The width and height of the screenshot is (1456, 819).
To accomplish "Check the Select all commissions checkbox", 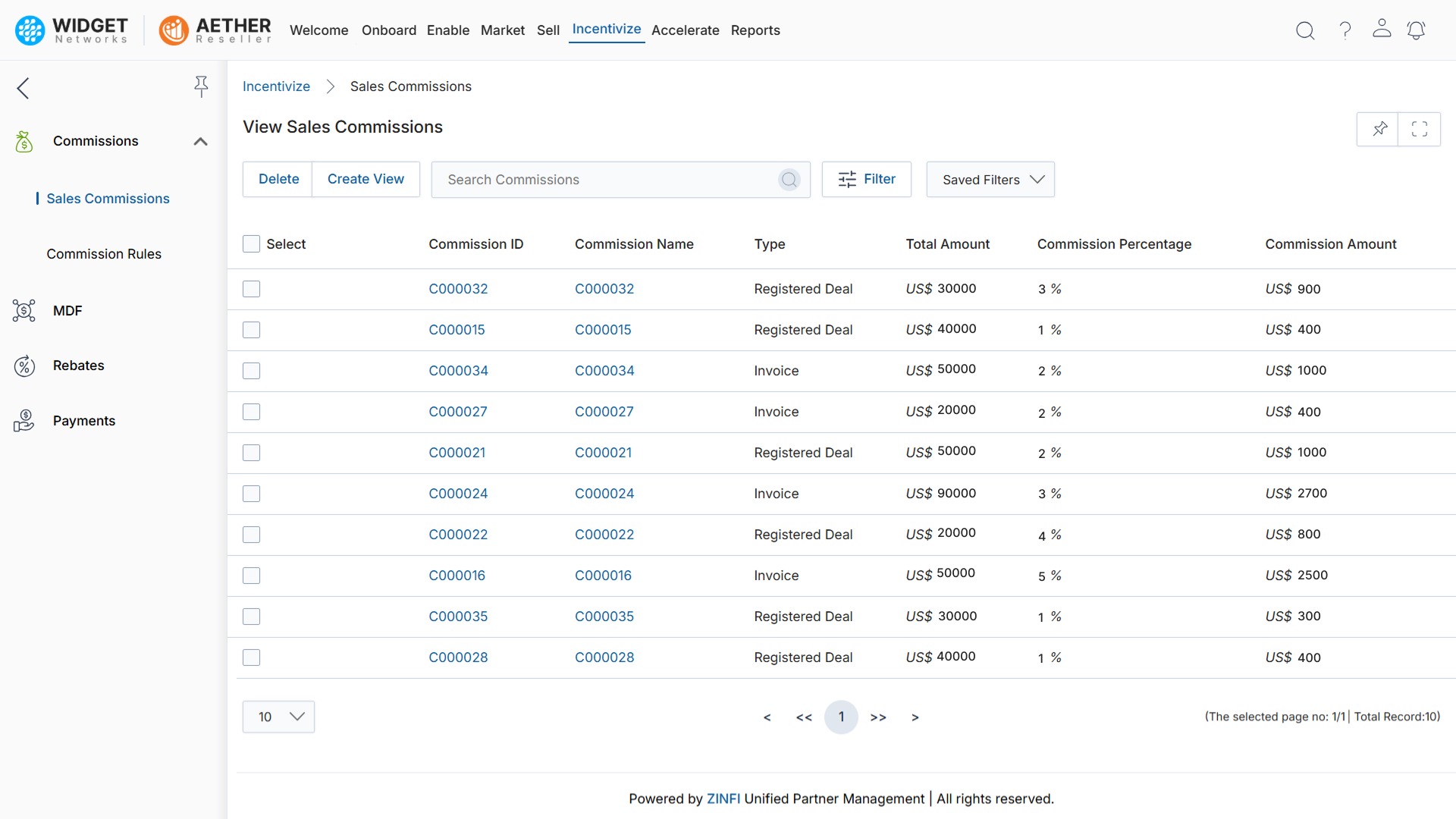I will [x=250, y=243].
